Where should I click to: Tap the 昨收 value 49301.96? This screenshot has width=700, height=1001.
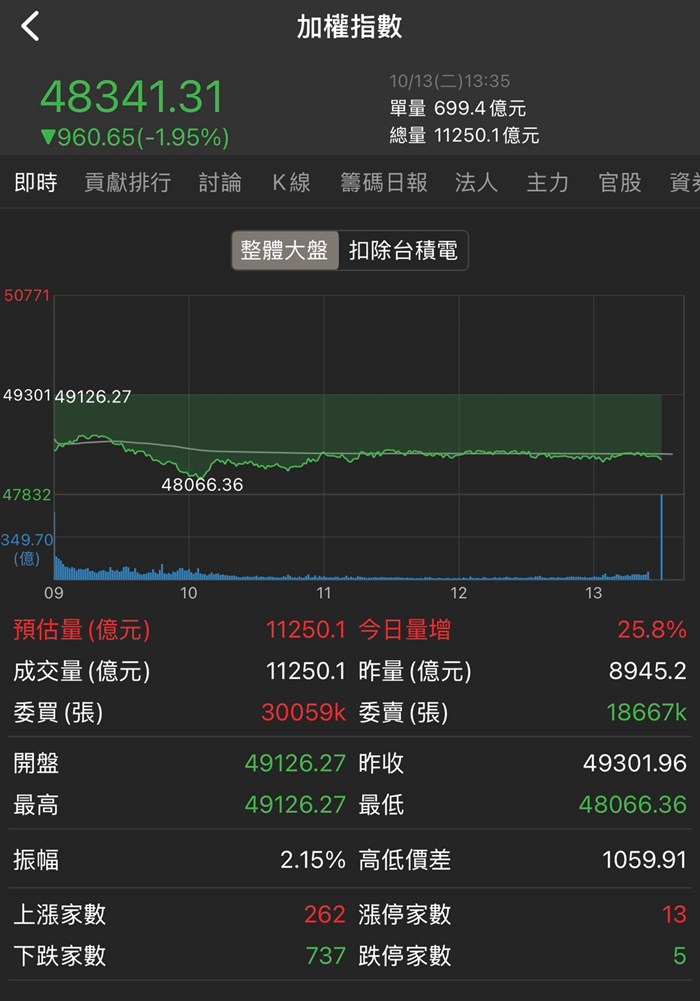pyautogui.click(x=635, y=764)
